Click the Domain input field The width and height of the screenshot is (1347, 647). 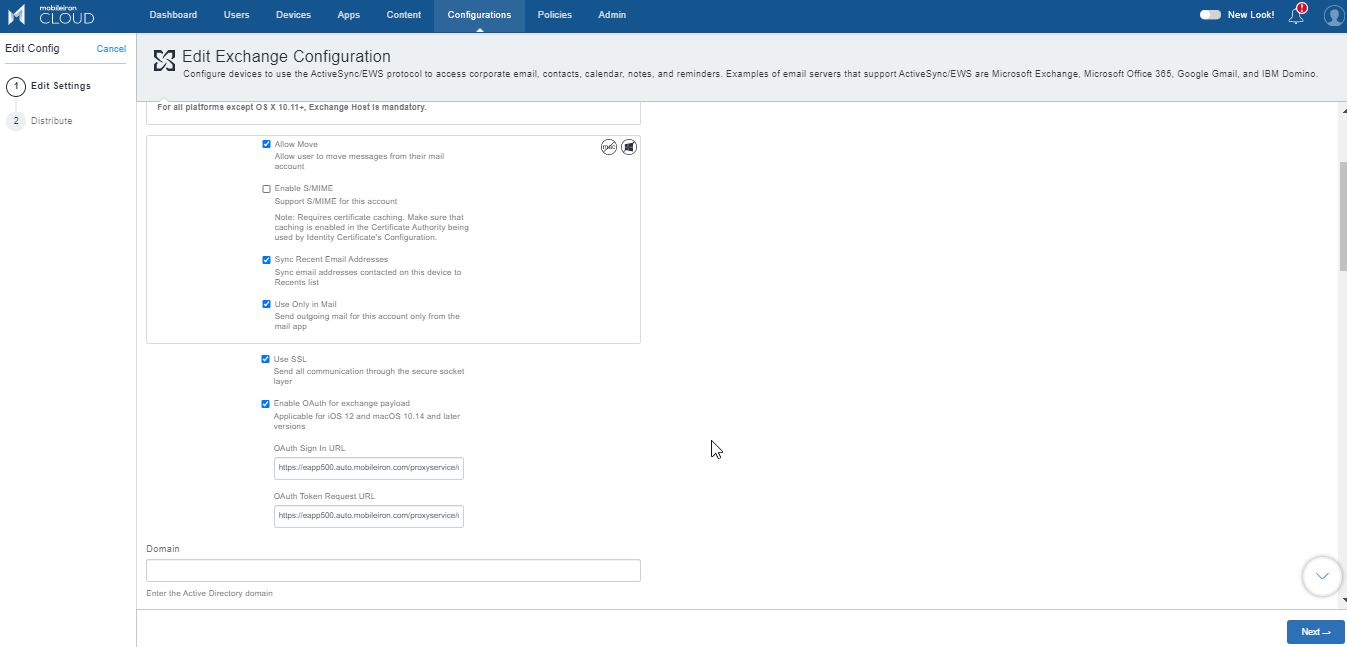pos(393,571)
